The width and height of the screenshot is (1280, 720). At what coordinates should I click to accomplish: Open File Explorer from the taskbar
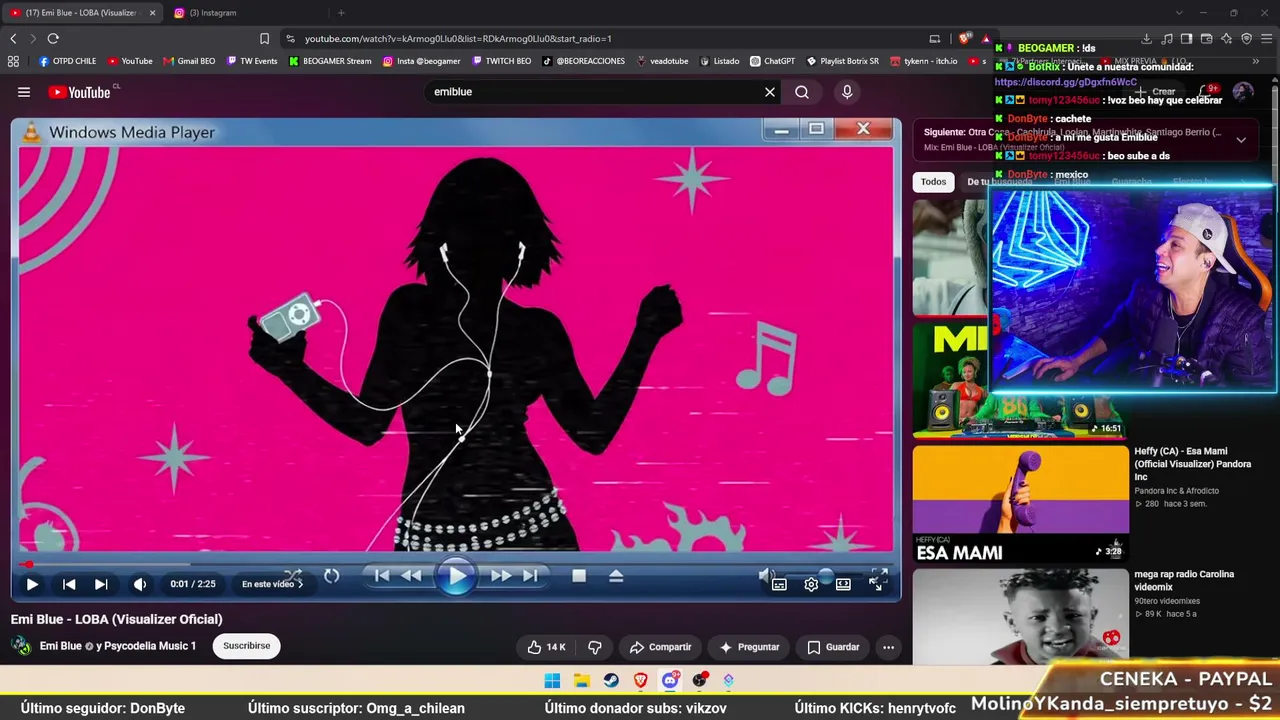(x=581, y=681)
